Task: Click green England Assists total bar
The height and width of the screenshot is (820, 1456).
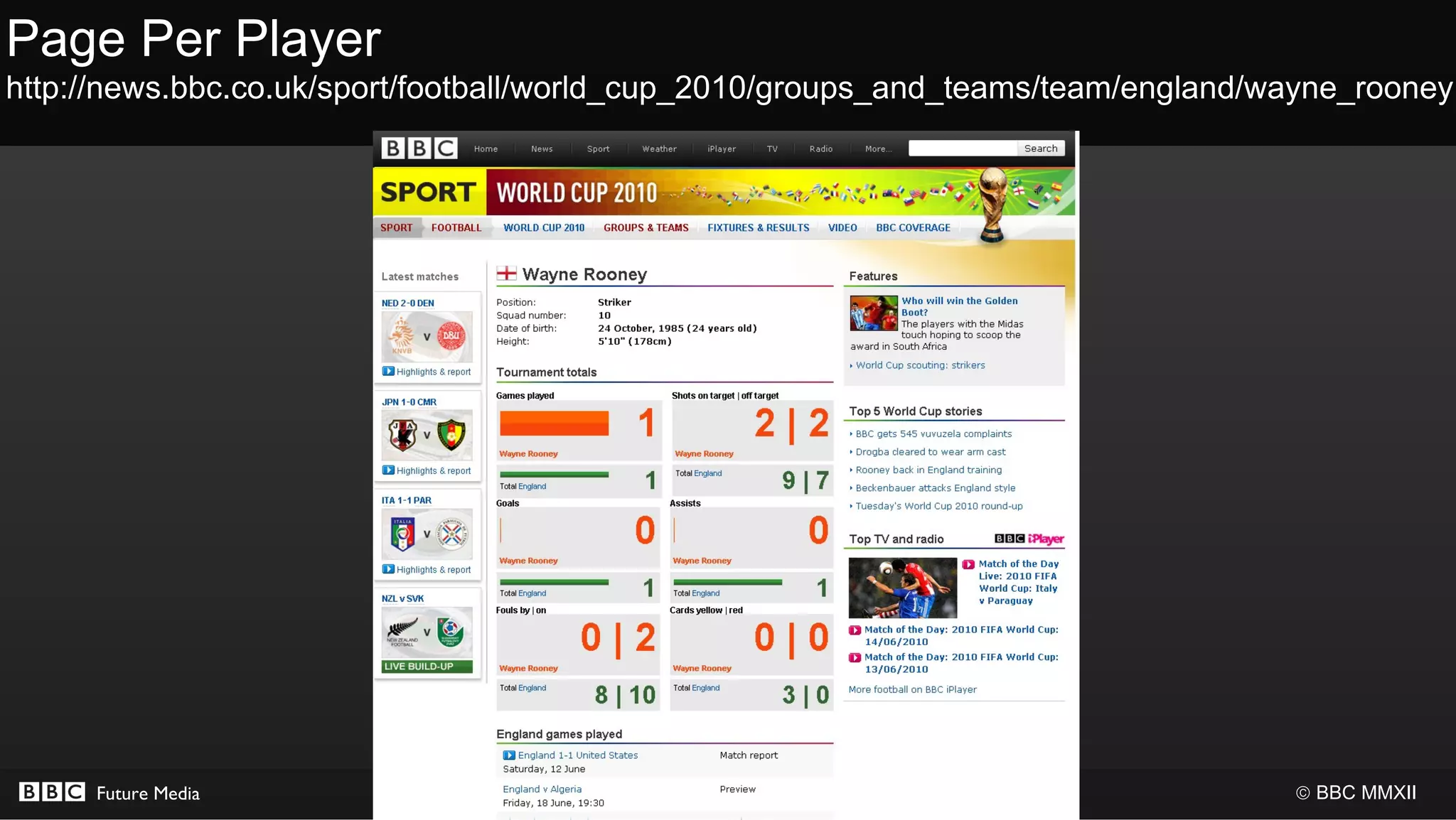Action: tap(727, 582)
